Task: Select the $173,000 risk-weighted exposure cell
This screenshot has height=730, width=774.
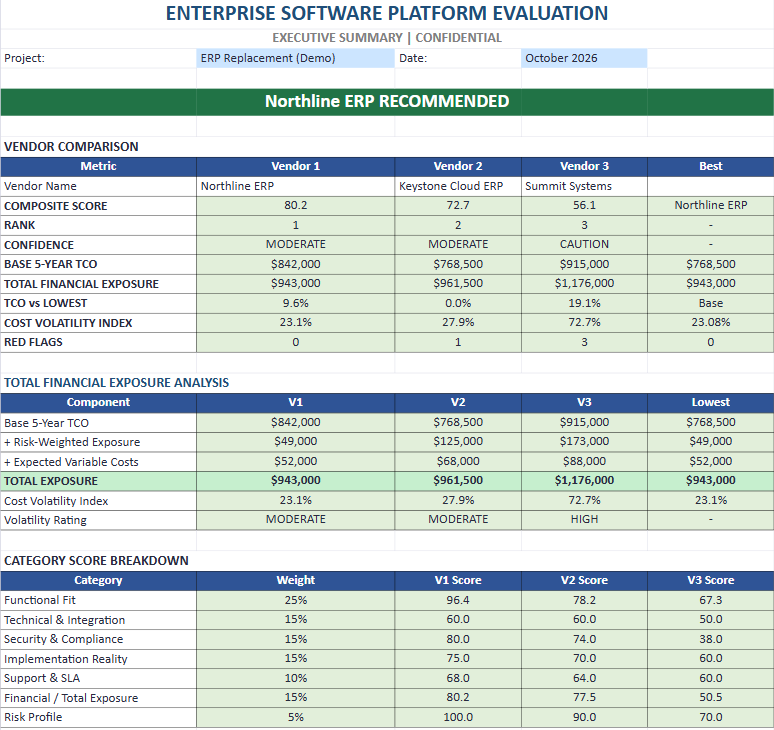Action: (x=584, y=442)
